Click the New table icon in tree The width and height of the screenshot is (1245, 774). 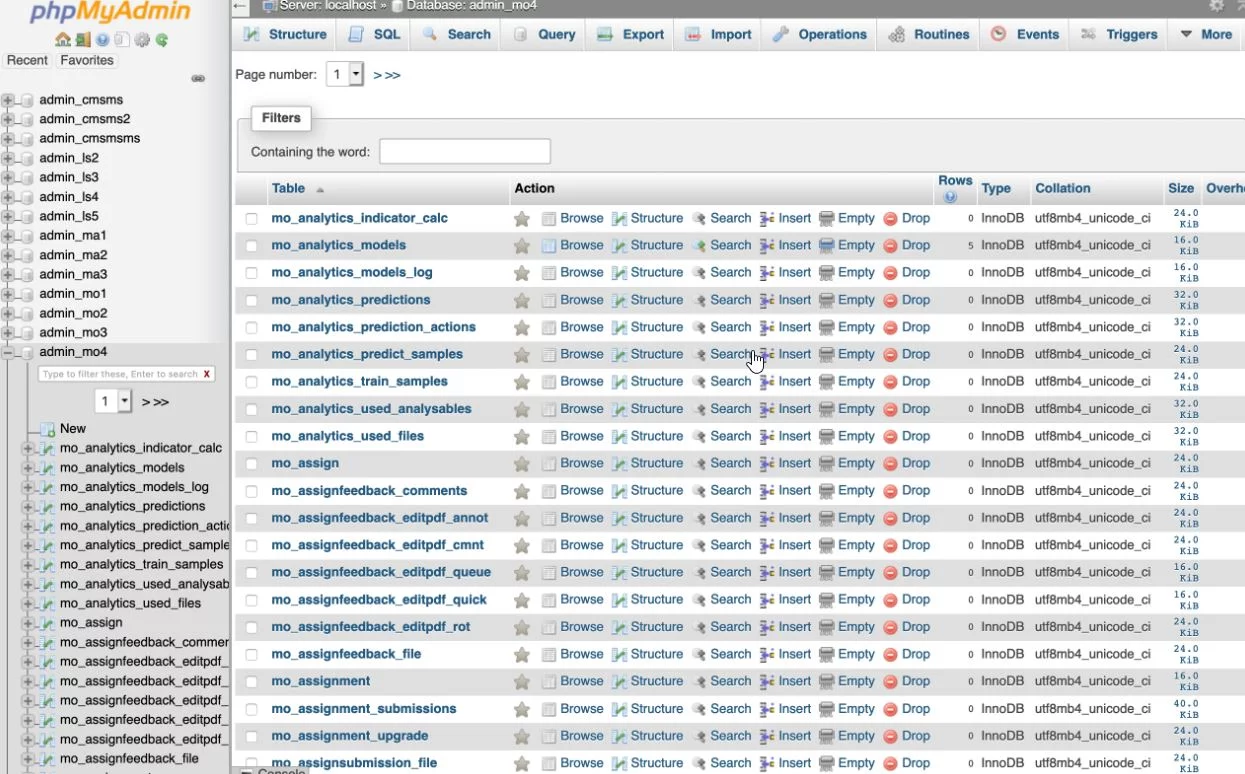click(x=47, y=429)
